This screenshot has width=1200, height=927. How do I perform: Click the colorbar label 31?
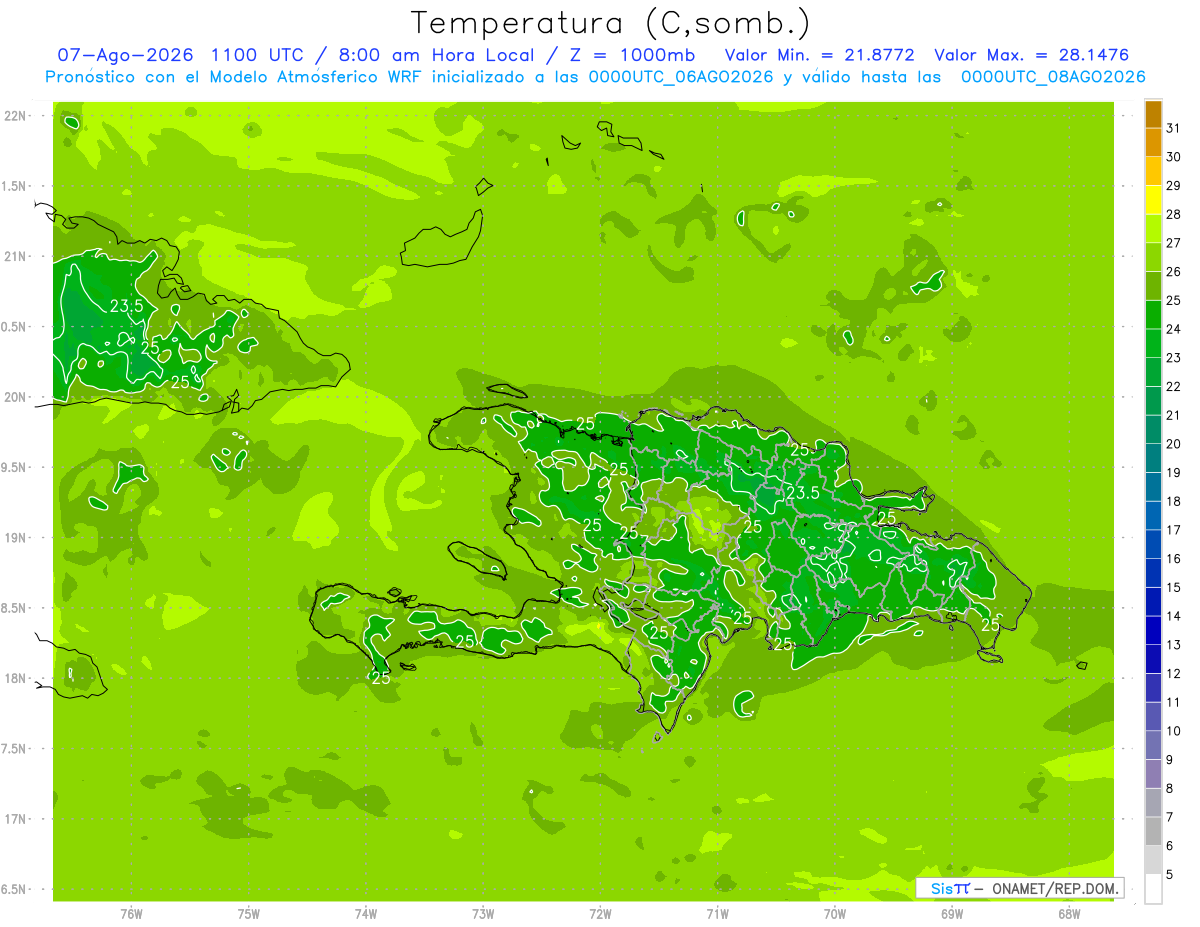pyautogui.click(x=1173, y=128)
